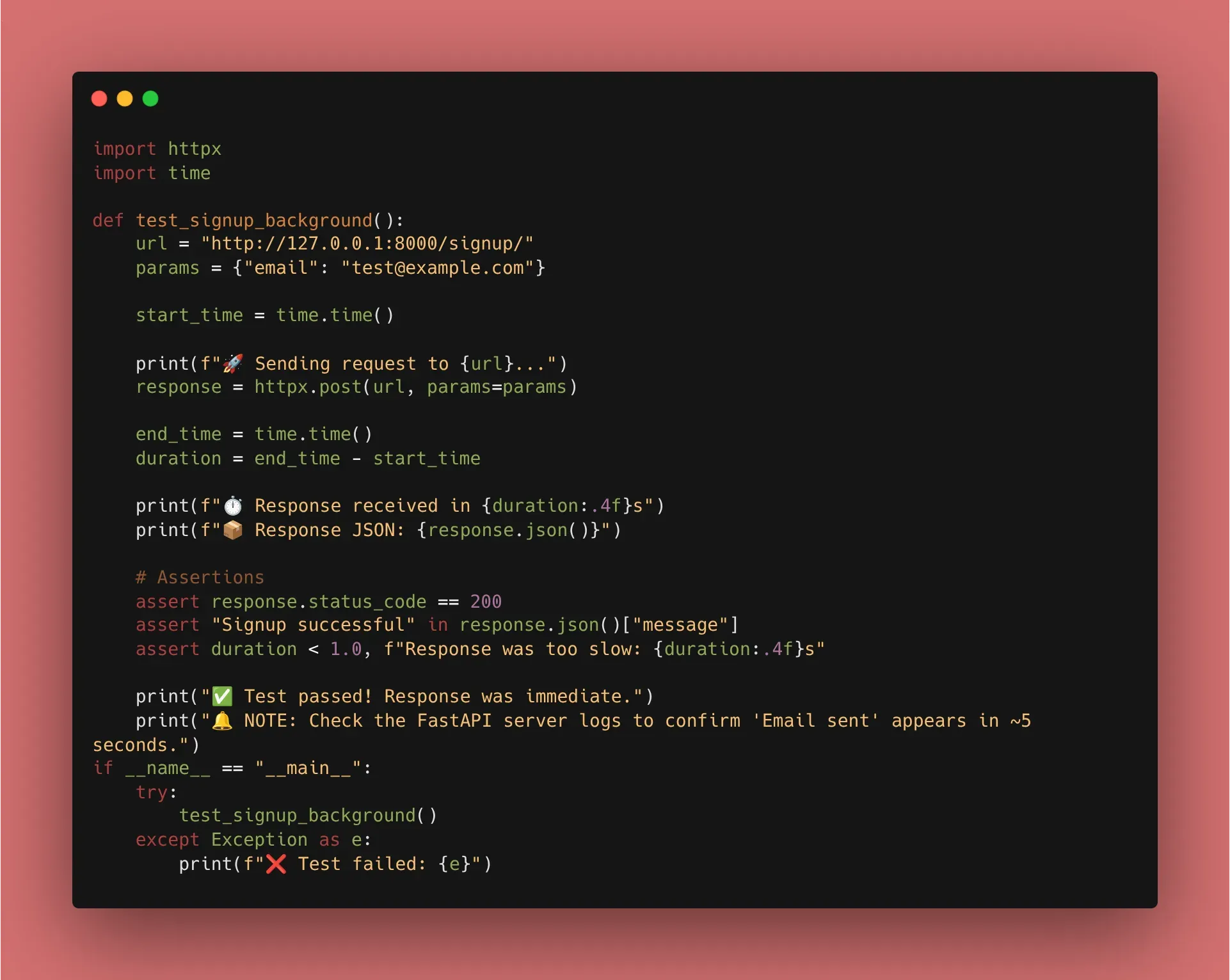Click the red cross emoji before Test failed
The width and height of the screenshot is (1230, 980).
click(x=276, y=864)
